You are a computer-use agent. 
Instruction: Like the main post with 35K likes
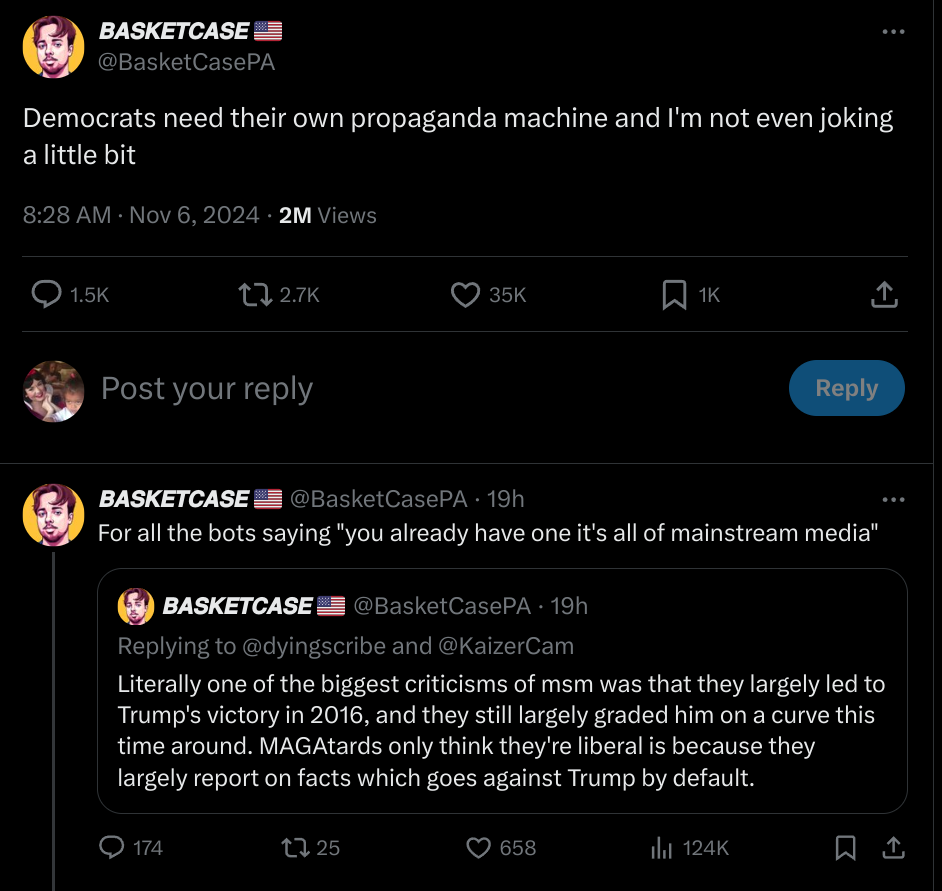click(465, 294)
